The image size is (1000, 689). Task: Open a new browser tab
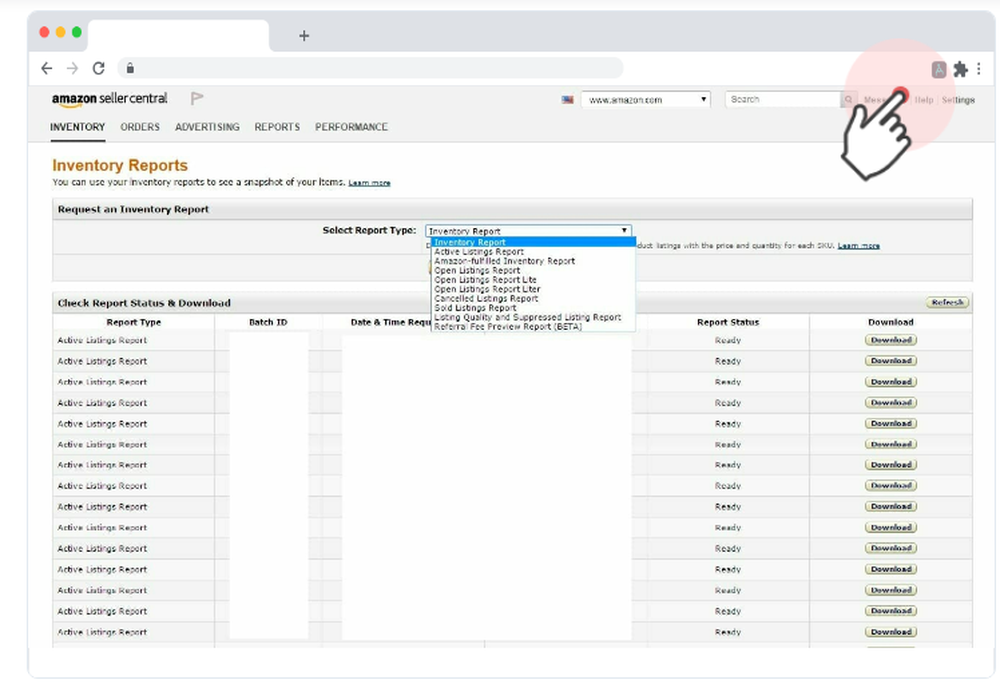304,36
